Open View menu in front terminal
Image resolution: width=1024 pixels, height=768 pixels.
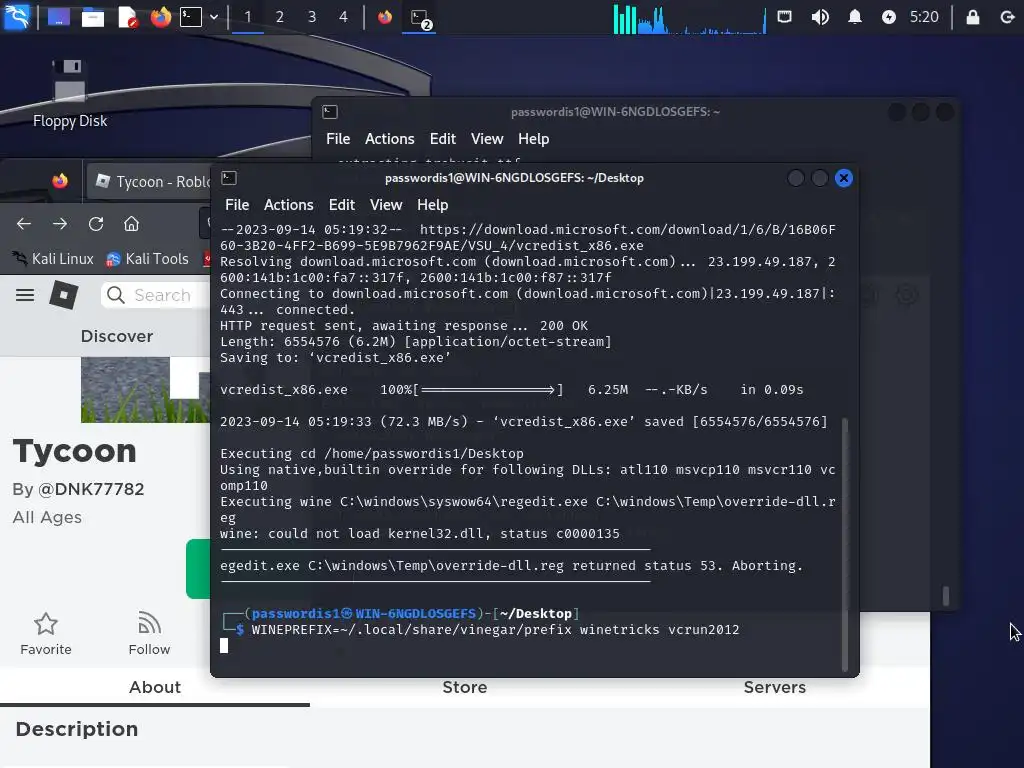coord(386,205)
